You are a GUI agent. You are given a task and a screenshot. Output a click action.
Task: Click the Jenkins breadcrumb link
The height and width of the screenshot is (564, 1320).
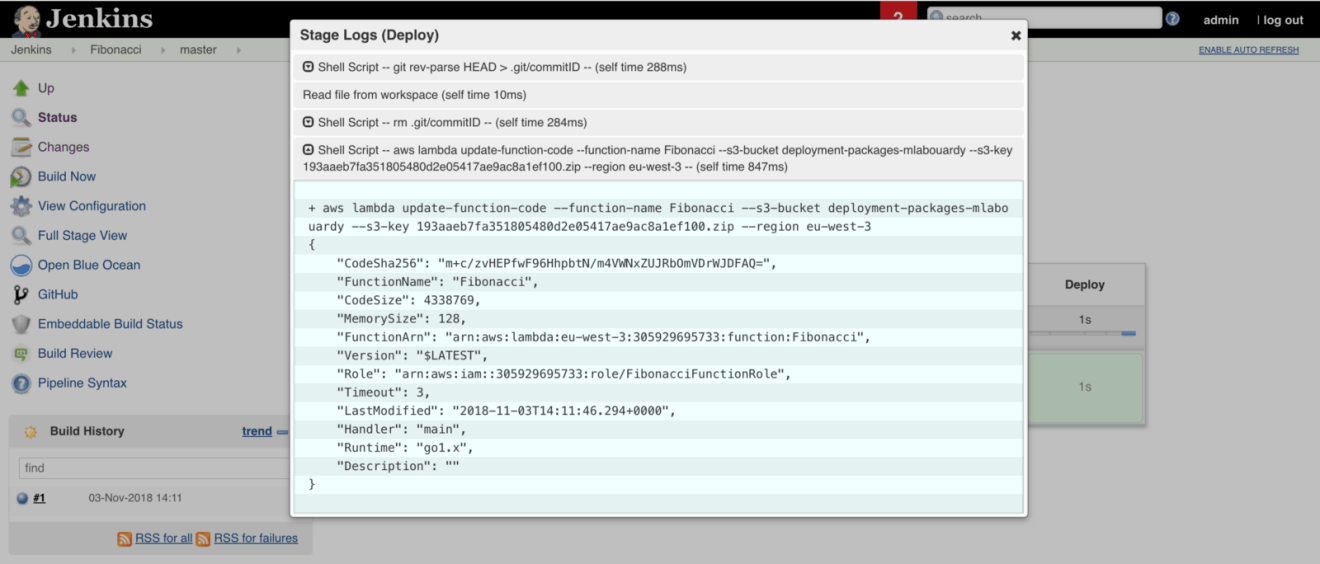coord(31,50)
